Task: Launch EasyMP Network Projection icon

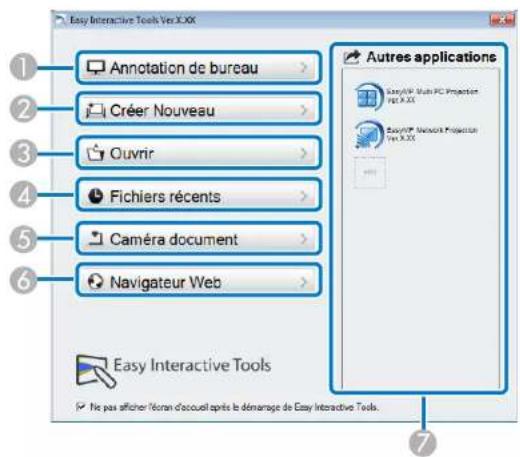Action: tap(369, 135)
